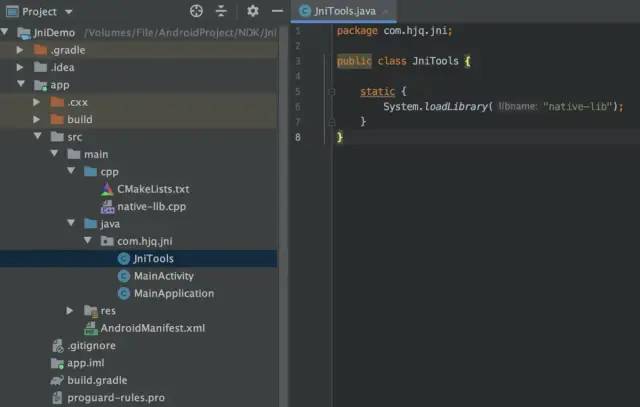Collapse the main folder arrow
The width and height of the screenshot is (640, 407).
54,153
